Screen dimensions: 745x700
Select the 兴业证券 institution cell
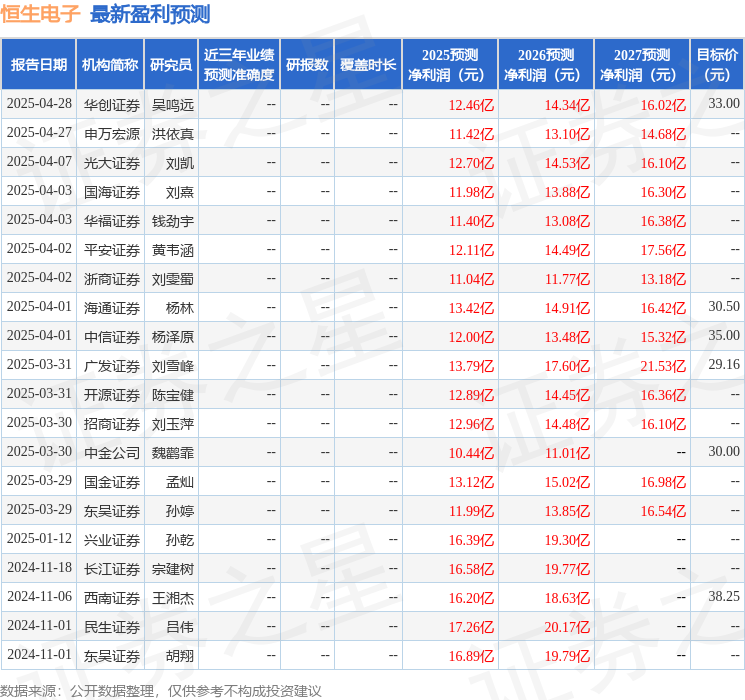point(112,540)
